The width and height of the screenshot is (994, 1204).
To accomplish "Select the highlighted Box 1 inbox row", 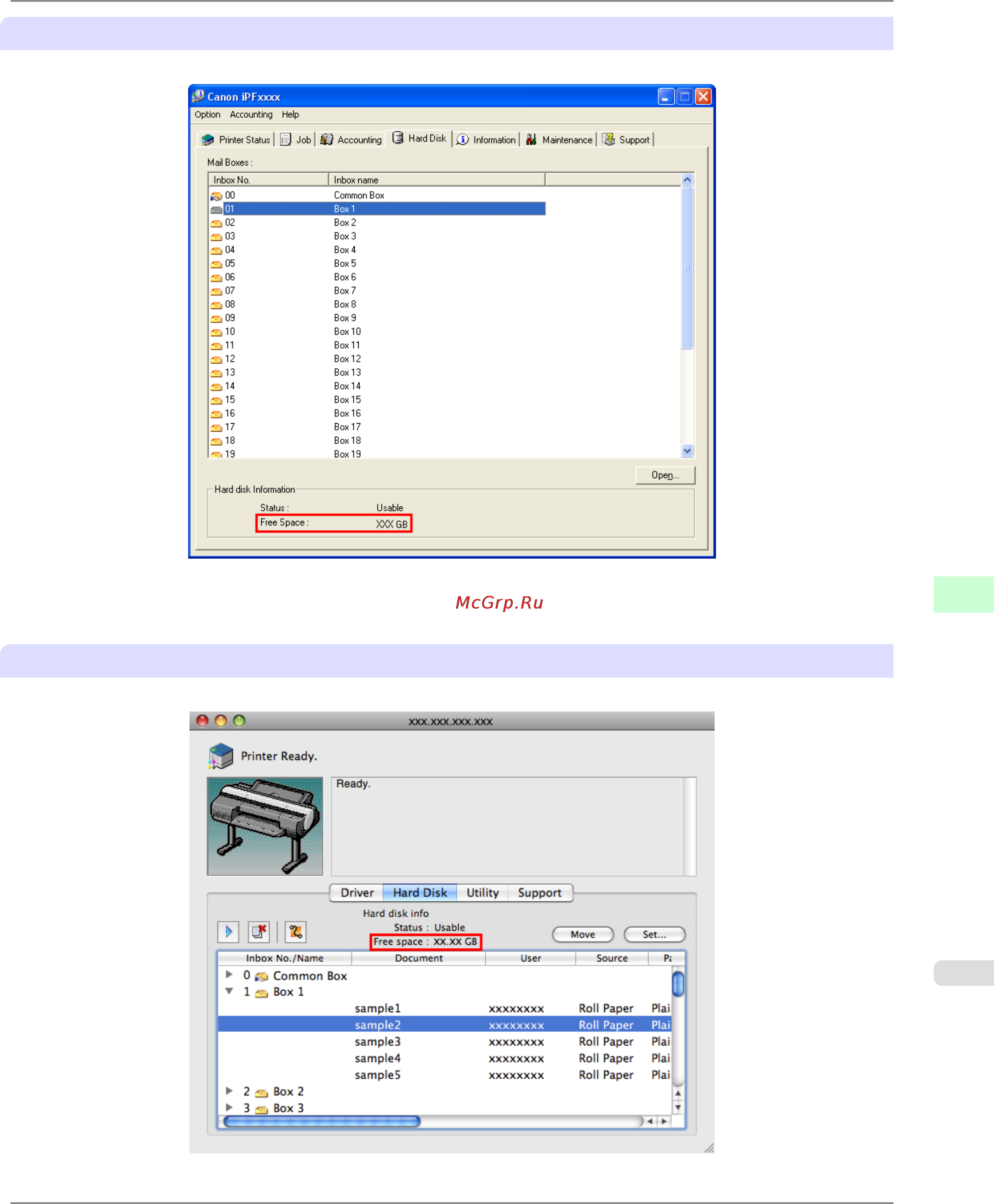I will (377, 209).
